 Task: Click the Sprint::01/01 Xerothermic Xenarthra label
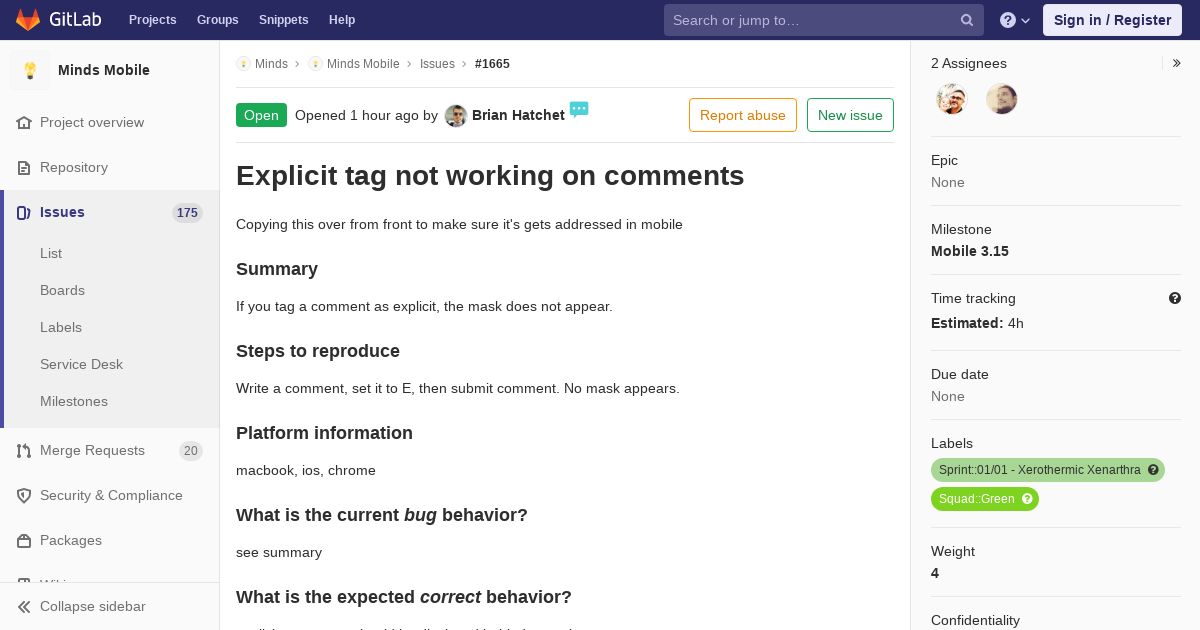pyautogui.click(x=1040, y=470)
